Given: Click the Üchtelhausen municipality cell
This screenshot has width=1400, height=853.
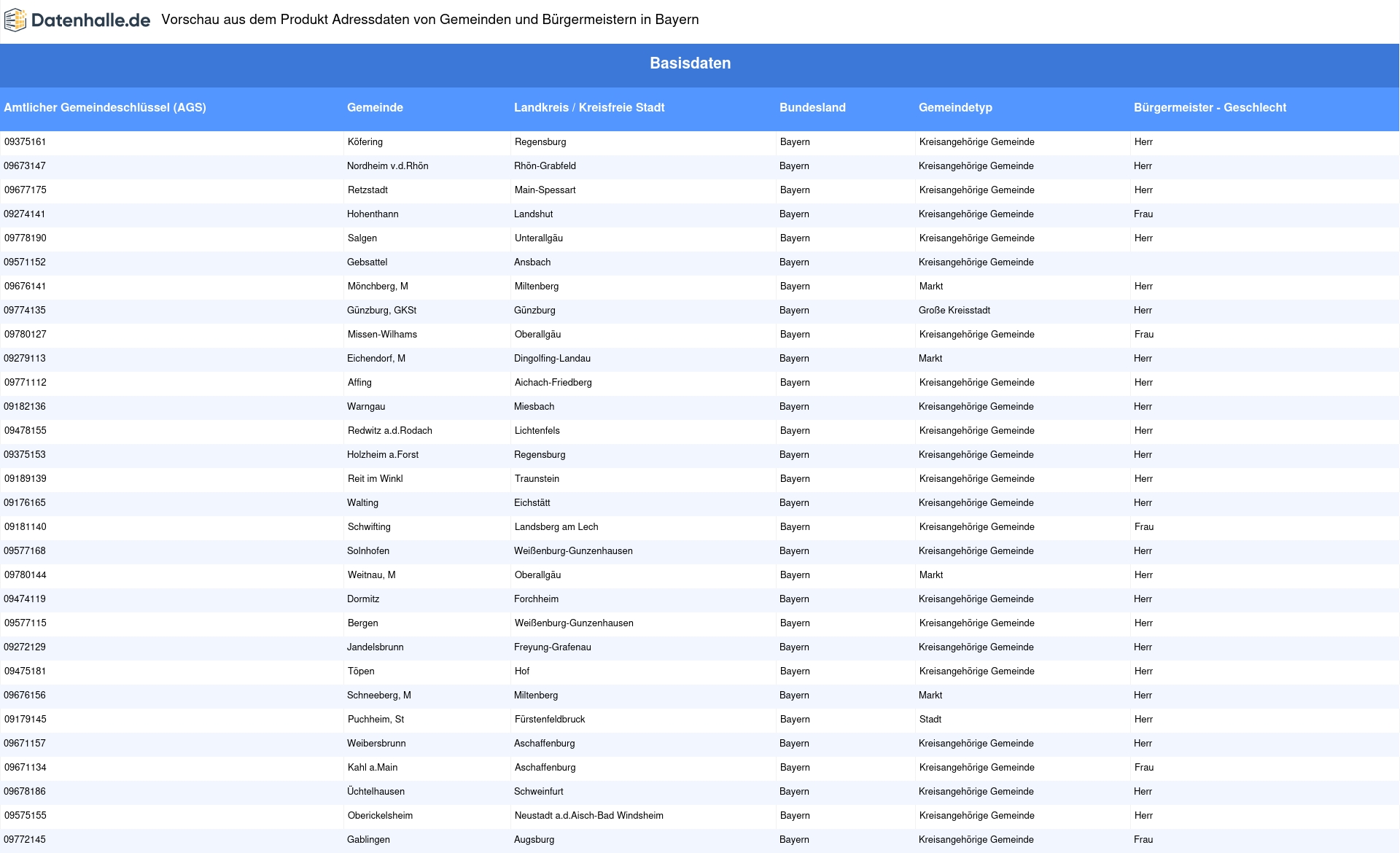Looking at the screenshot, I should pos(376,792).
